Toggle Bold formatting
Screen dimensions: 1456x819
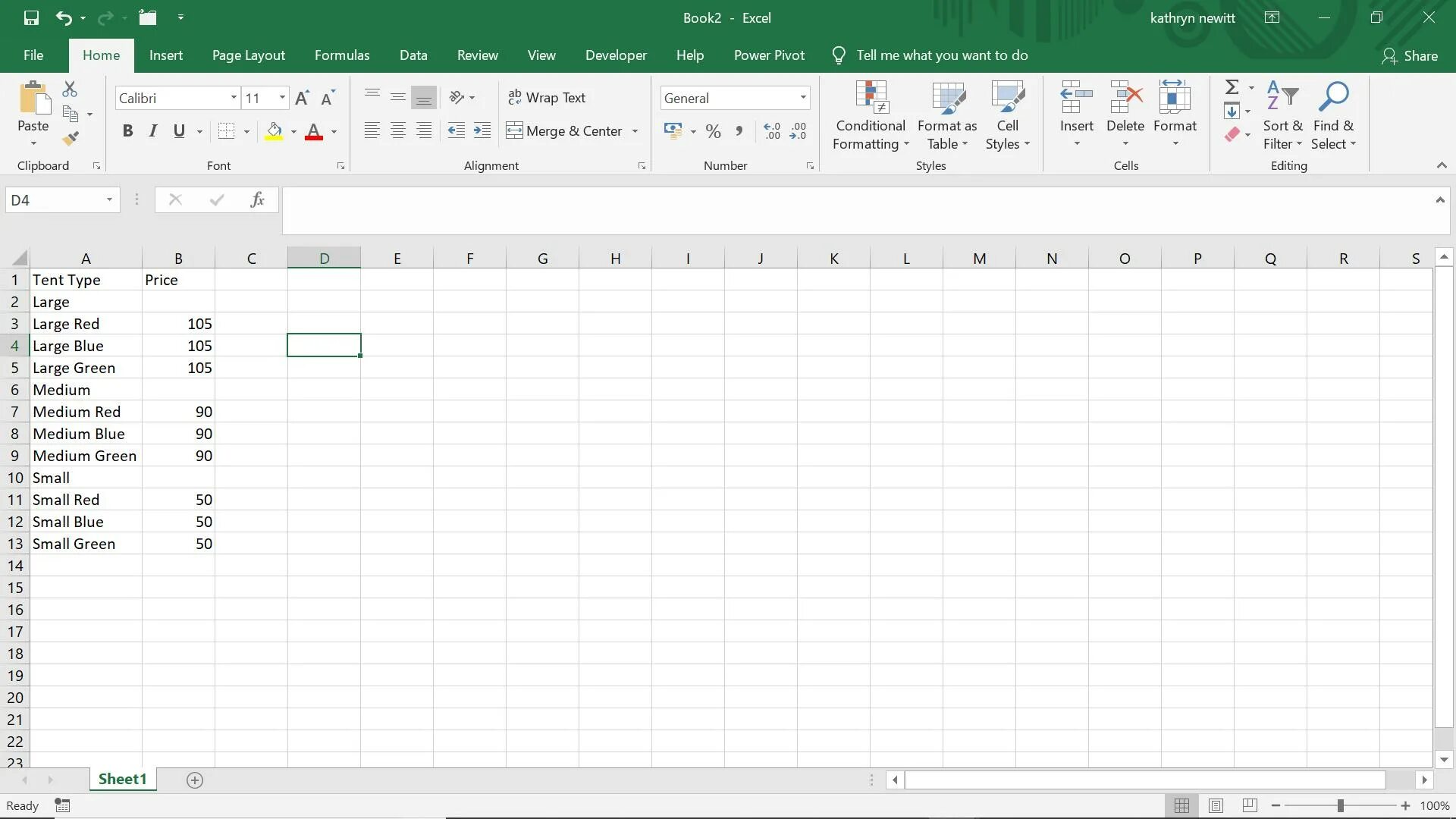coord(127,131)
